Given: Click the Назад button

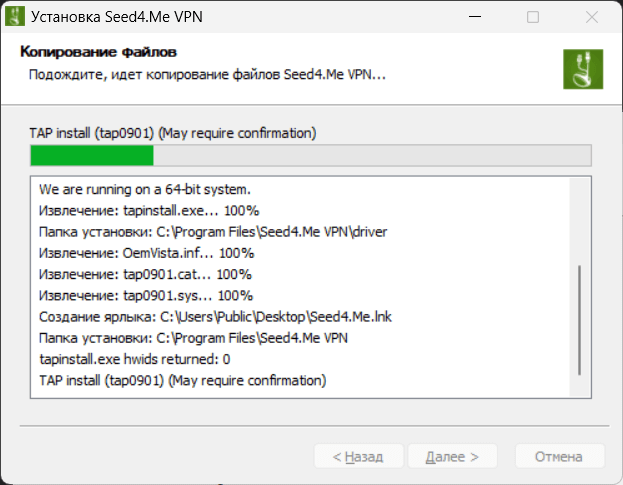Looking at the screenshot, I should tap(348, 457).
